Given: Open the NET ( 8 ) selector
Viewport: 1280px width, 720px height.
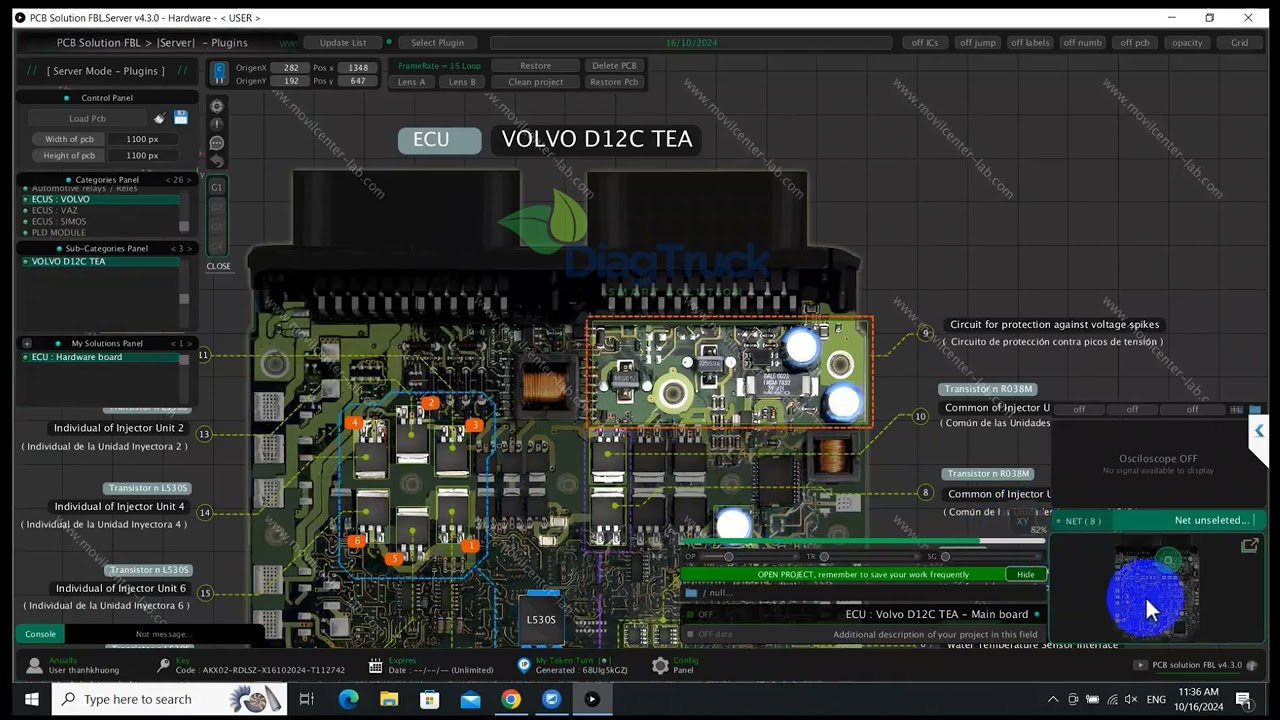Looking at the screenshot, I should pyautogui.click(x=1083, y=521).
